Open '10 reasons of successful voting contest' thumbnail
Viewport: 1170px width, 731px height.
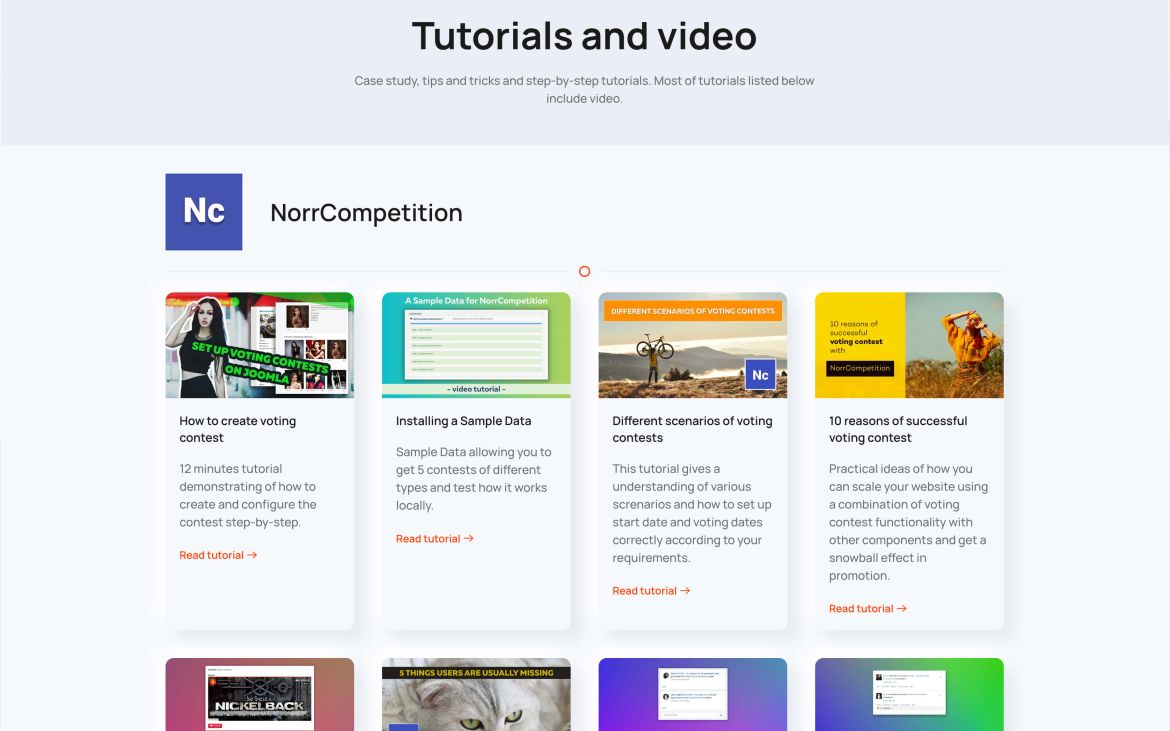pos(909,345)
